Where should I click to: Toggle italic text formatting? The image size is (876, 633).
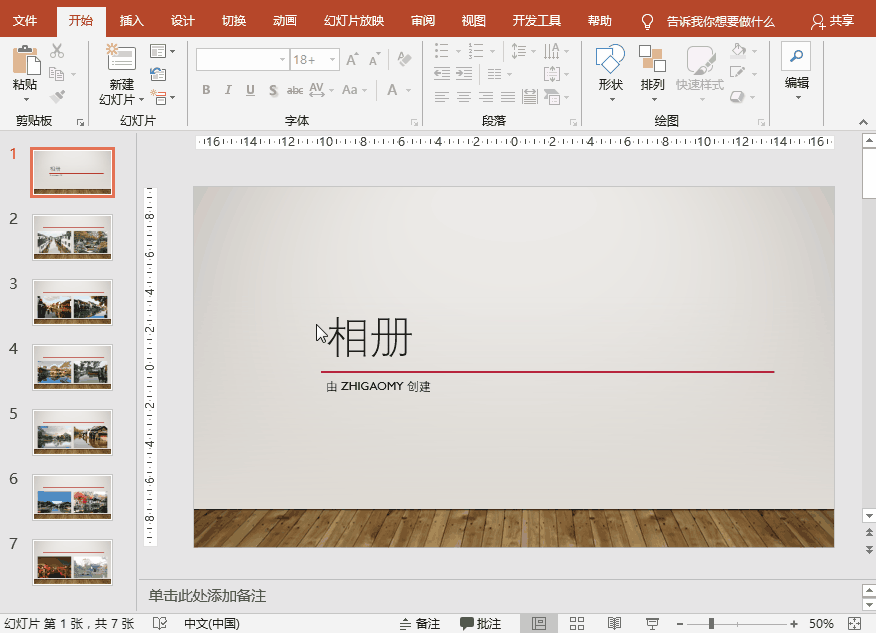(228, 90)
